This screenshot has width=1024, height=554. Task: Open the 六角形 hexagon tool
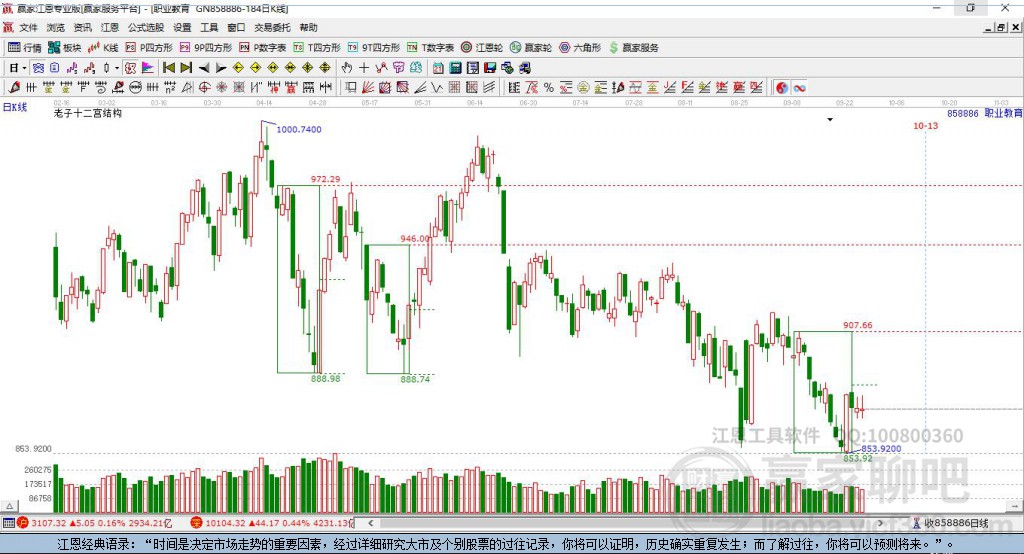click(580, 48)
